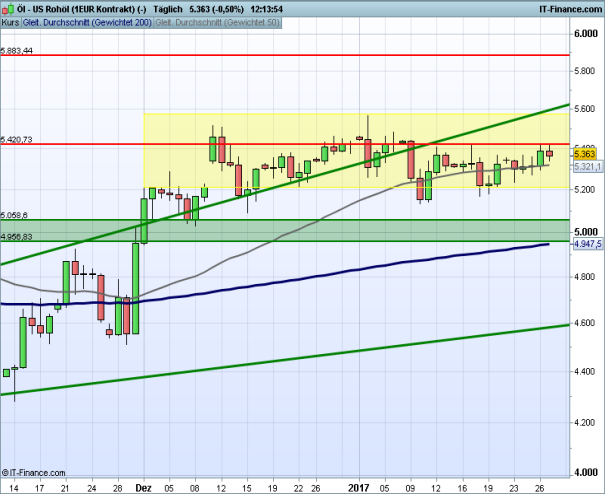Screen dimensions: 605x494
Task: Click date label 15 on the axis
Action: tap(247, 489)
